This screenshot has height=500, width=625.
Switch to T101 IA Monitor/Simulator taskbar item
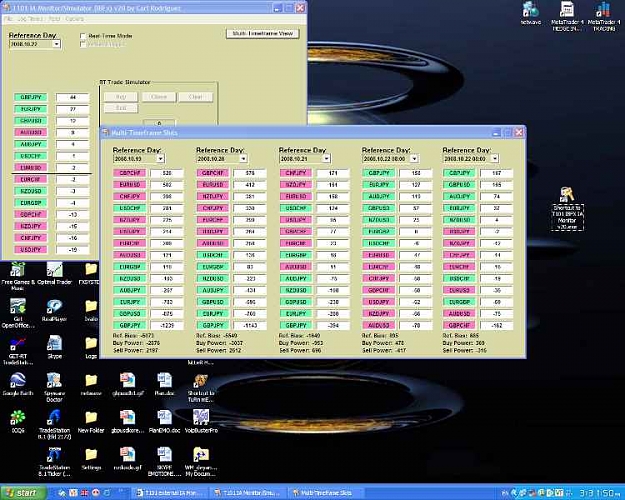pyautogui.click(x=248, y=493)
